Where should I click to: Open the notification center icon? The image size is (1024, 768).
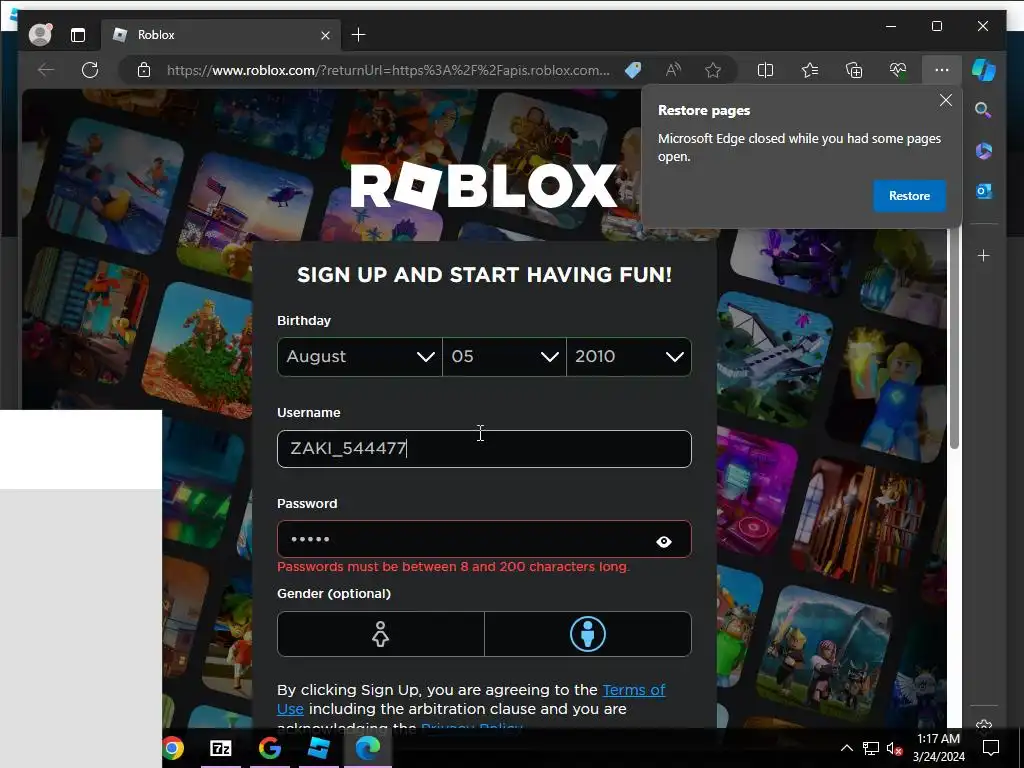[991, 748]
